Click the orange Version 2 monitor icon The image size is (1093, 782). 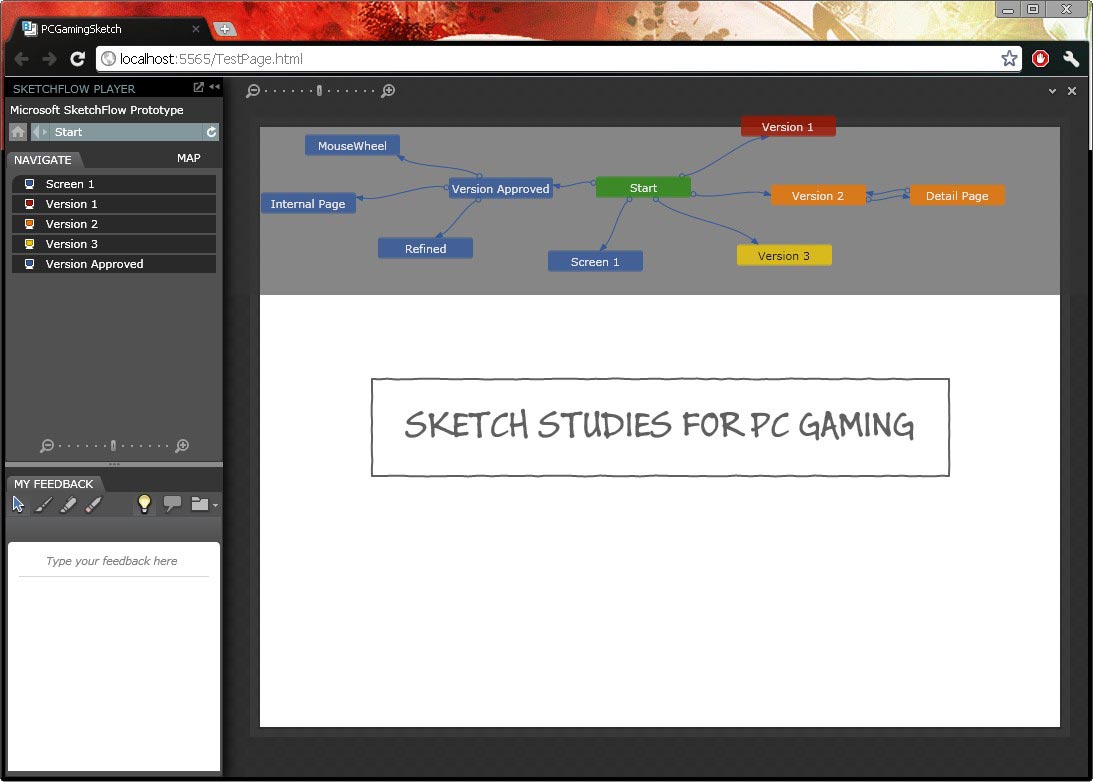(x=29, y=224)
